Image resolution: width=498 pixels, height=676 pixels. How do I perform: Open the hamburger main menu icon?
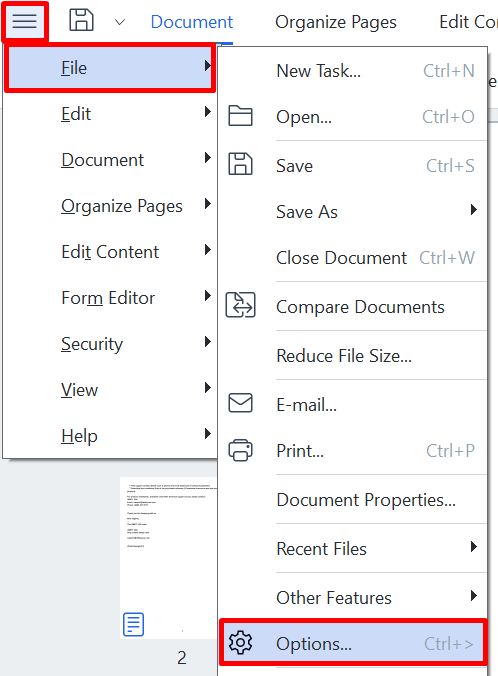coord(25,21)
